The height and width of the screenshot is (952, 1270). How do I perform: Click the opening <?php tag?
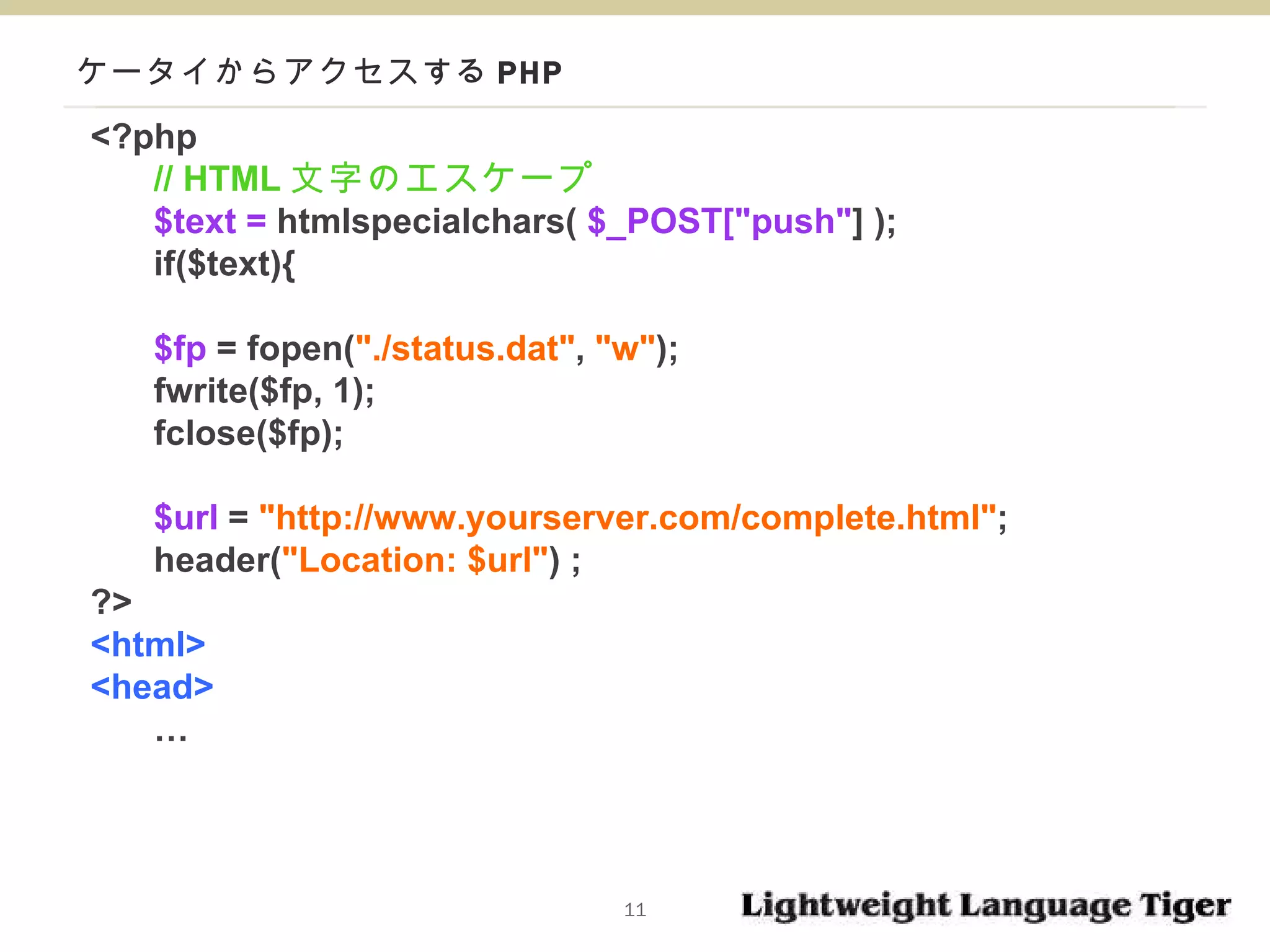(x=144, y=138)
